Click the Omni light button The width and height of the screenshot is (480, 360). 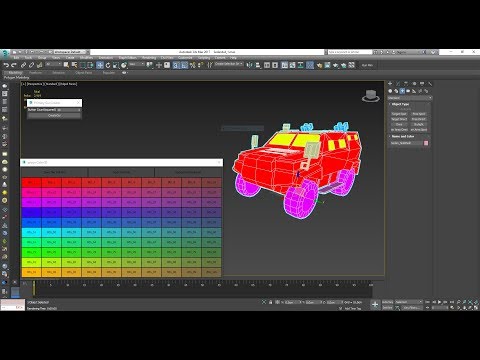coord(399,124)
